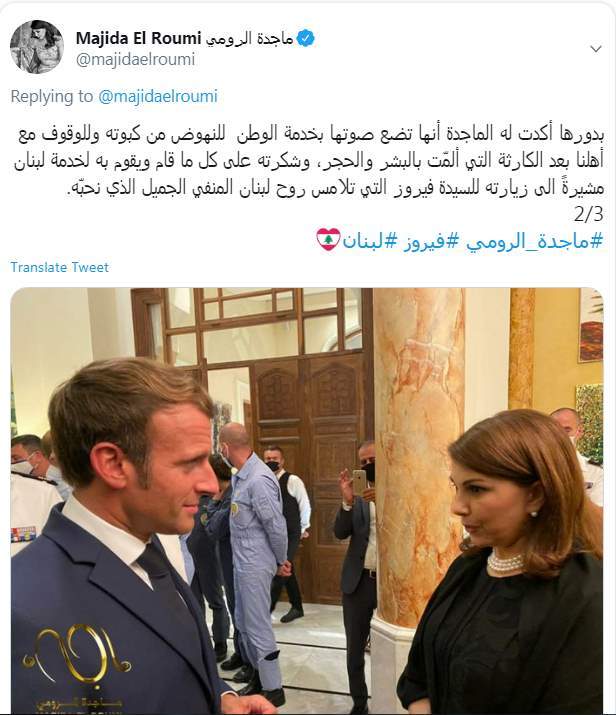Click the Lebanon flag heart emoji
Image resolution: width=616 pixels, height=715 pixels.
pos(328,239)
